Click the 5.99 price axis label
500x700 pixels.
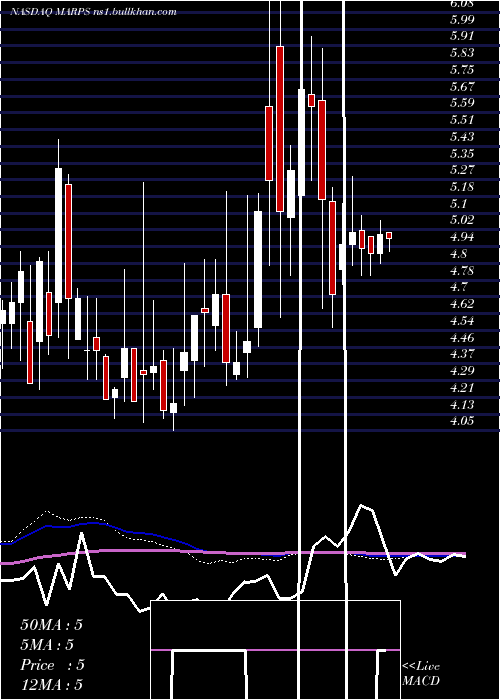462,20
